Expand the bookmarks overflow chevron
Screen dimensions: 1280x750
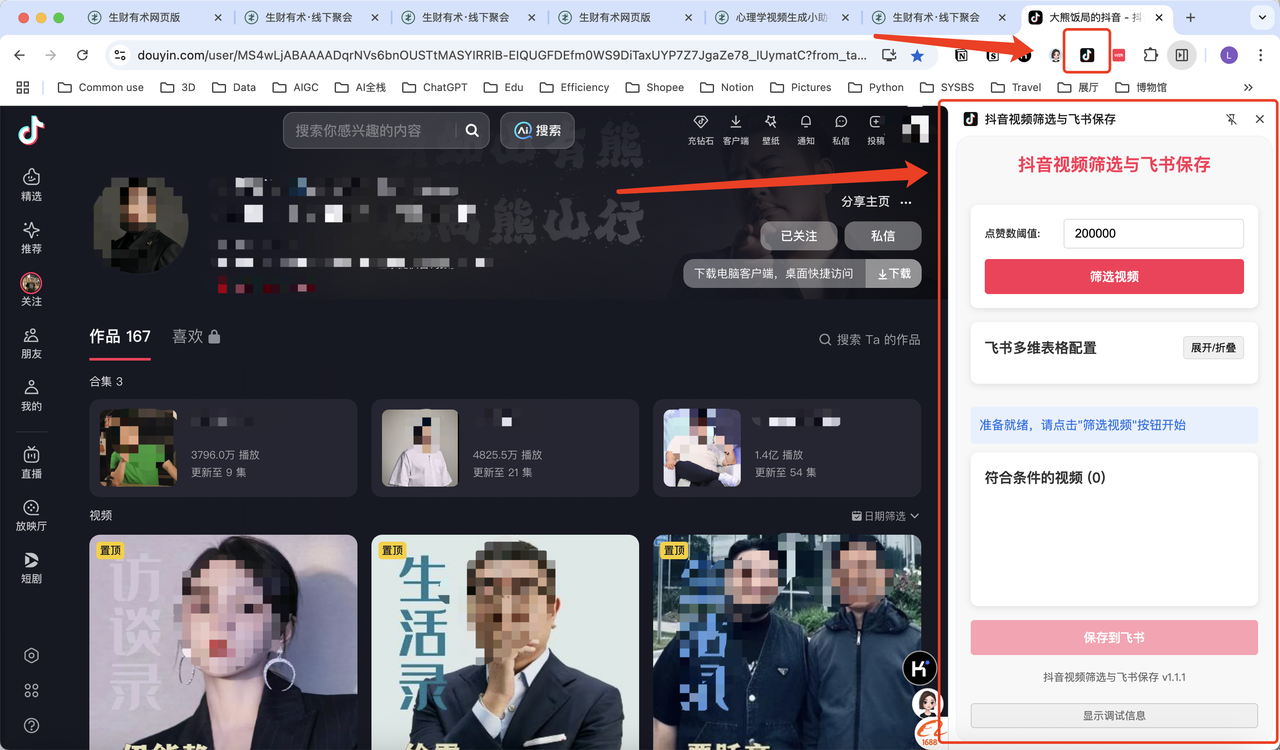pos(1248,88)
